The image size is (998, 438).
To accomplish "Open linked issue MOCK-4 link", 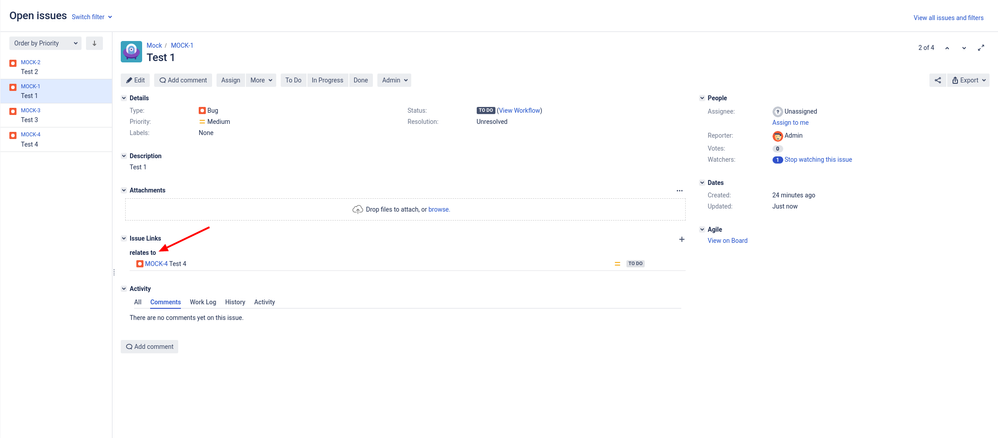I will tap(156, 264).
